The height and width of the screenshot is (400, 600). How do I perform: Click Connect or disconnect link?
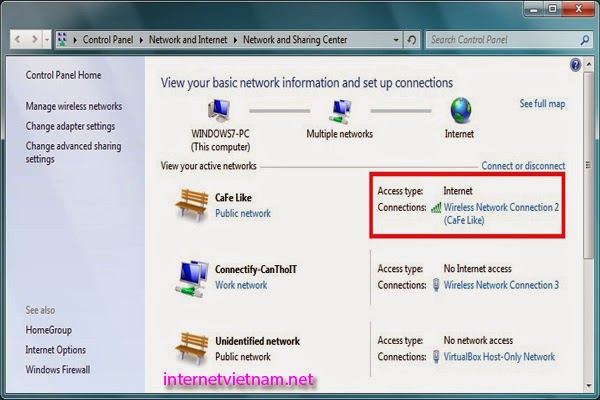(x=523, y=166)
